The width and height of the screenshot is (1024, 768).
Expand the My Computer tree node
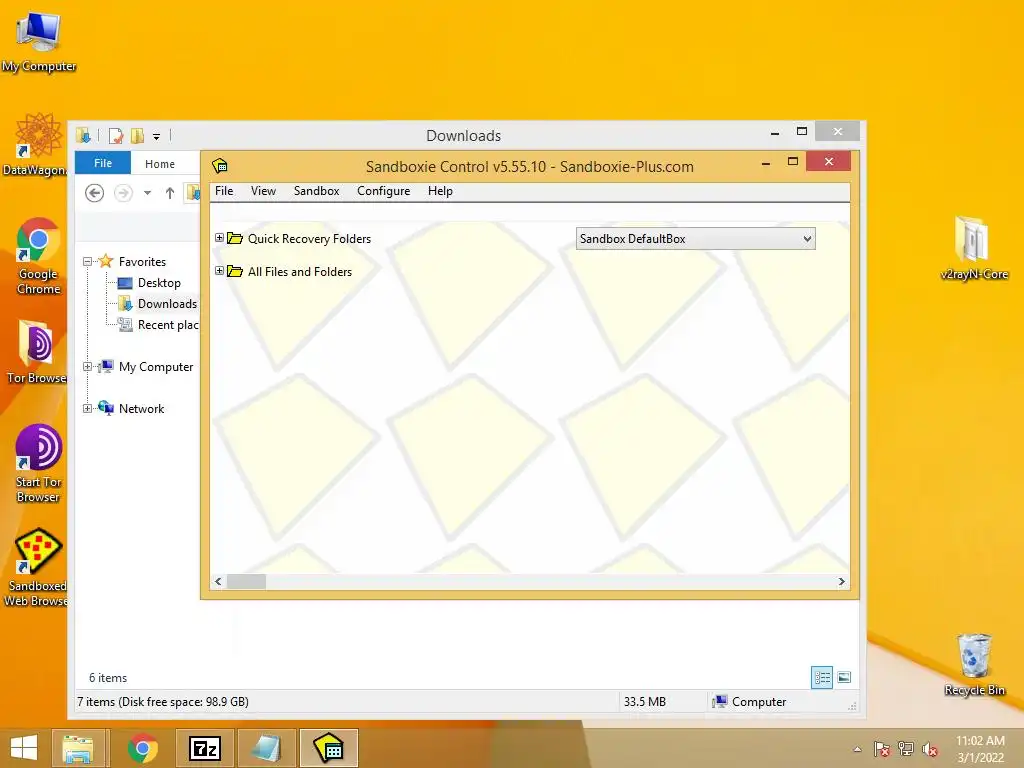tap(88, 367)
